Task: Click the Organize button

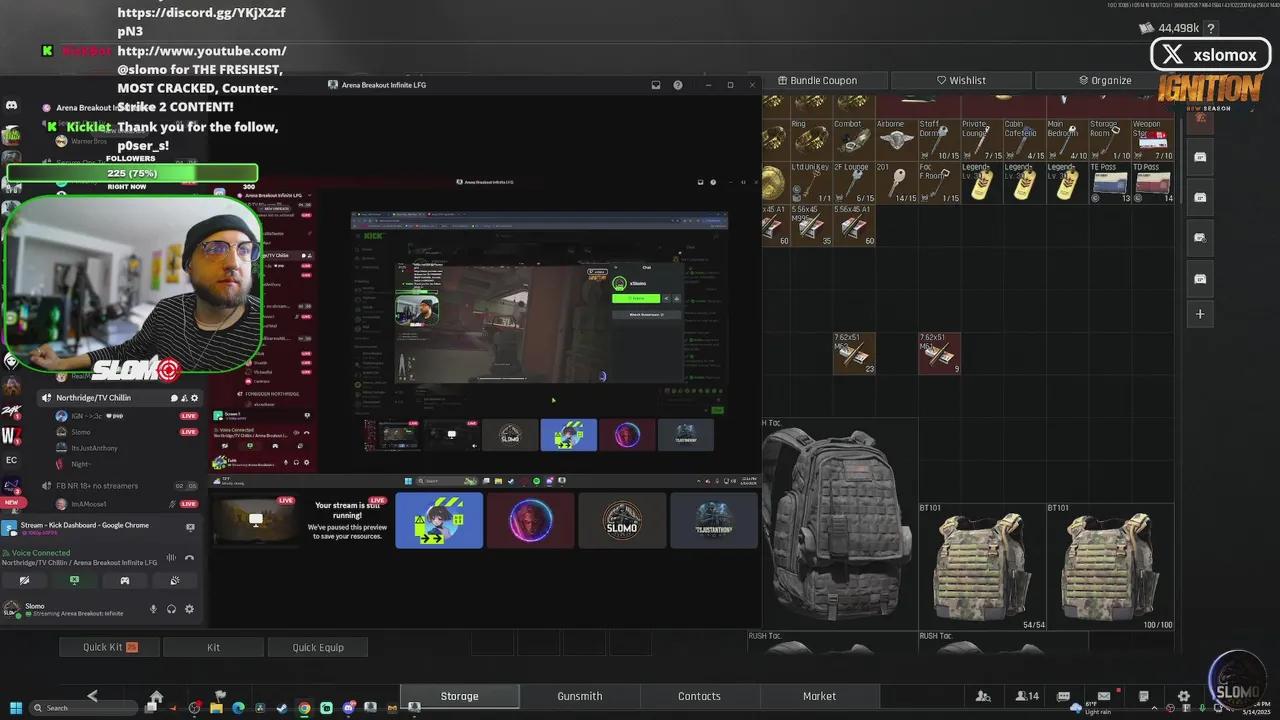Action: tap(1105, 80)
